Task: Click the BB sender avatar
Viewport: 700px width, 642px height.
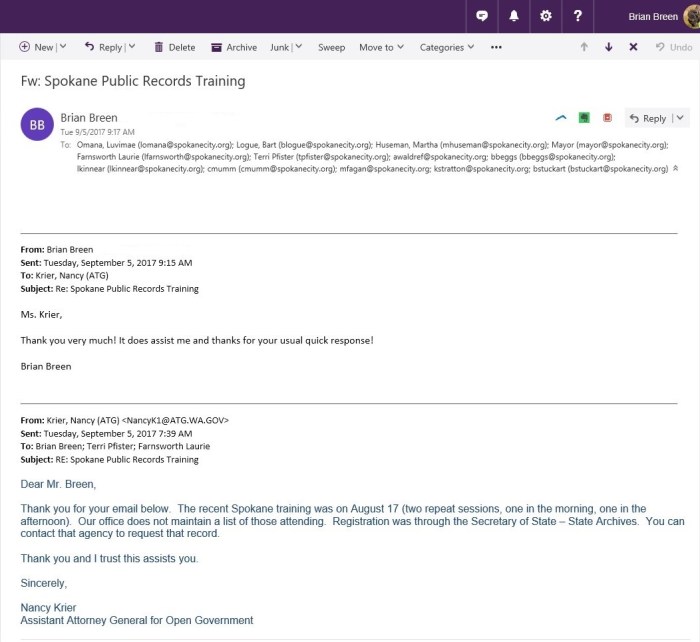Action: (x=36, y=125)
